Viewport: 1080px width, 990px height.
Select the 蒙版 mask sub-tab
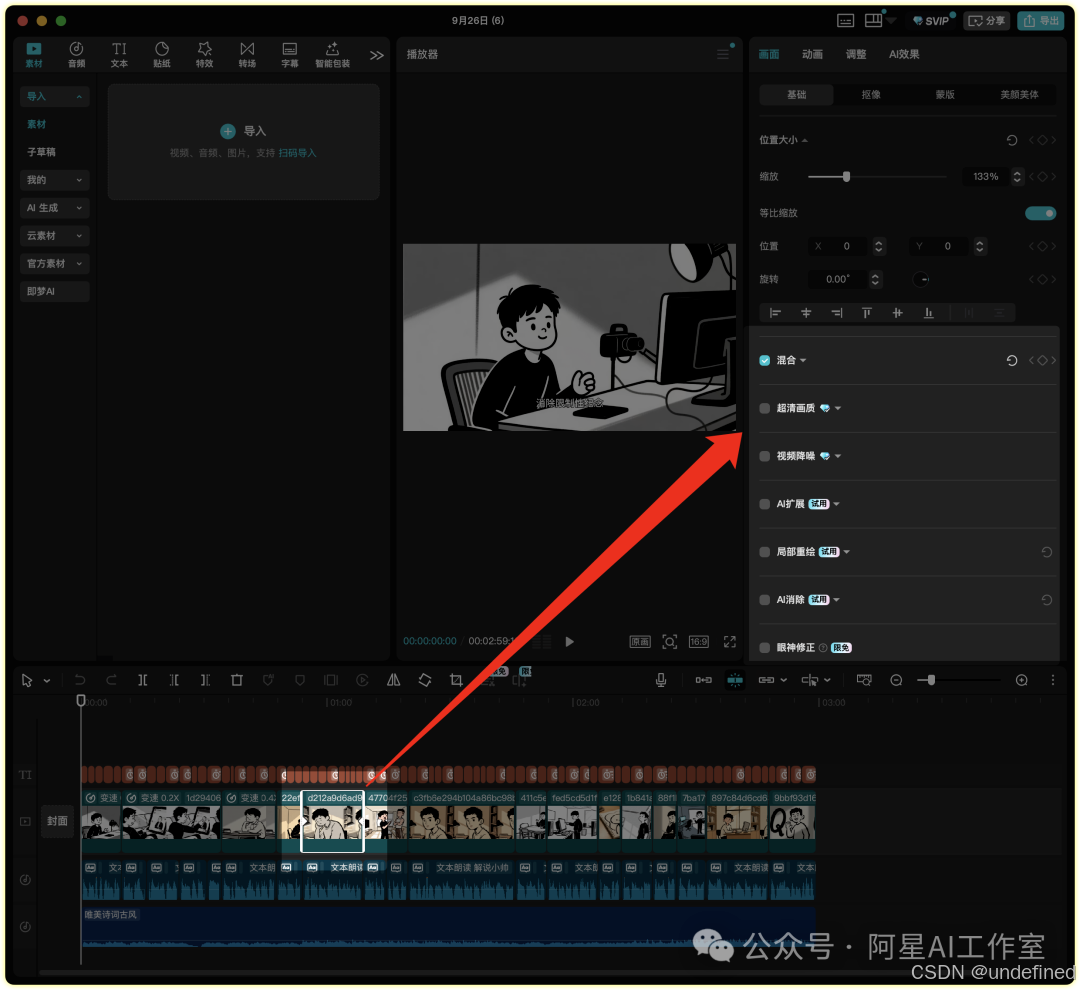(945, 94)
